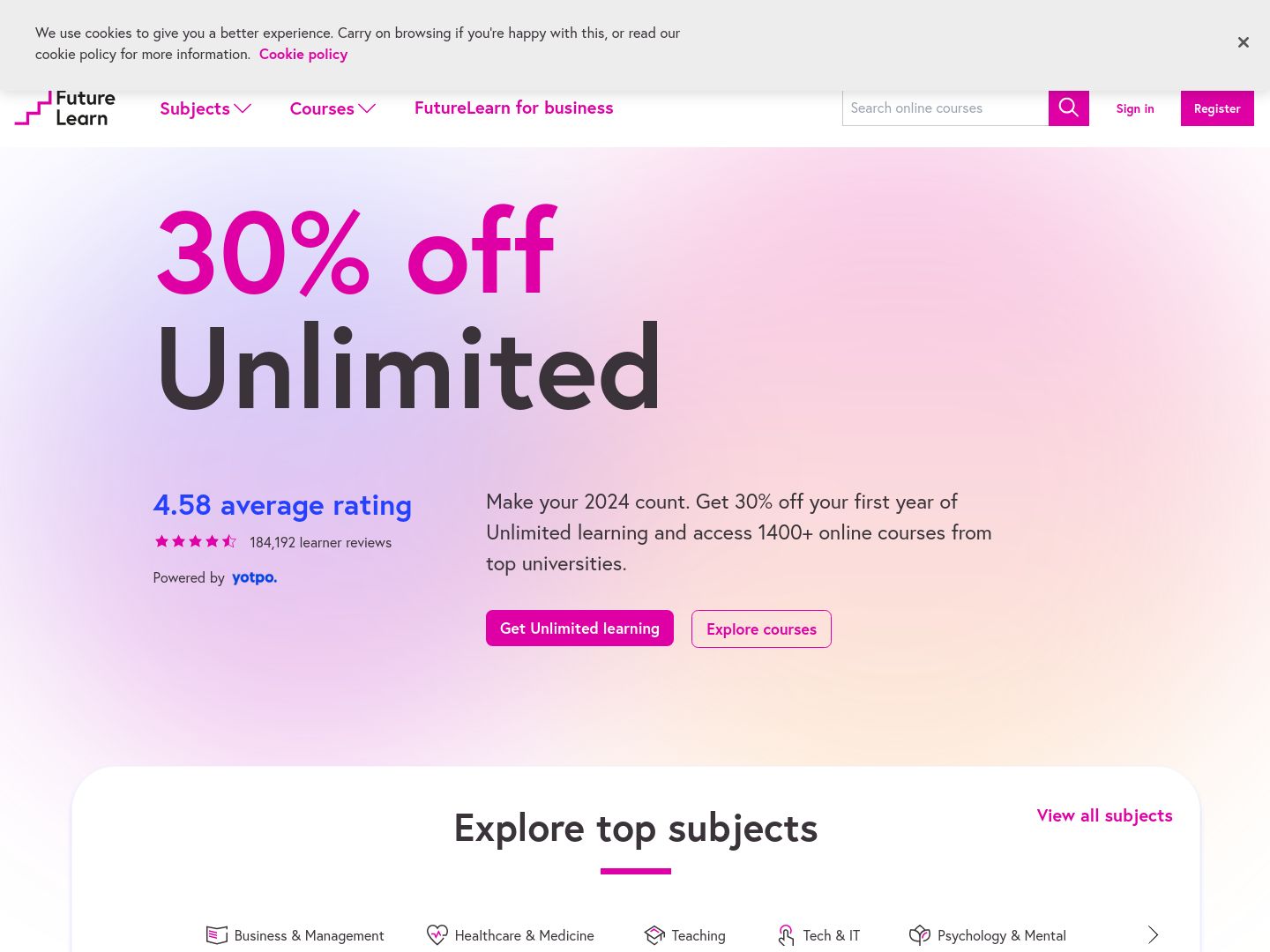Viewport: 1270px width, 952px height.
Task: Click the Explore courses button
Action: (x=761, y=629)
